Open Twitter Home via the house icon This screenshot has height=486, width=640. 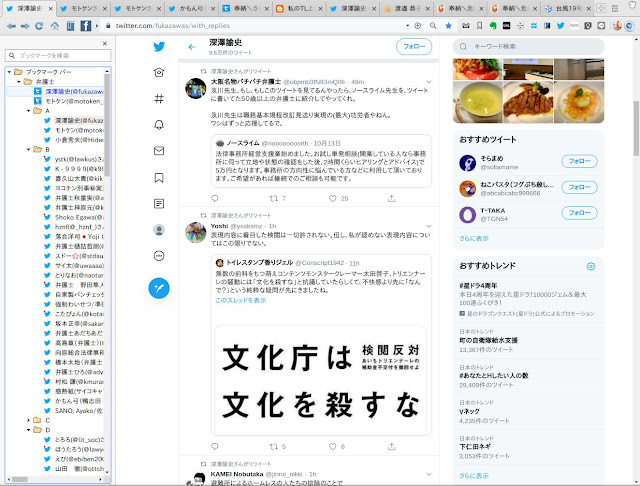[159, 73]
